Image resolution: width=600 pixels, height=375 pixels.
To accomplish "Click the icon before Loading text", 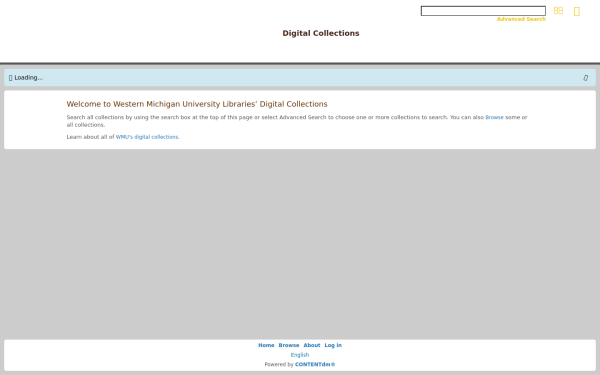I will pos(10,78).
